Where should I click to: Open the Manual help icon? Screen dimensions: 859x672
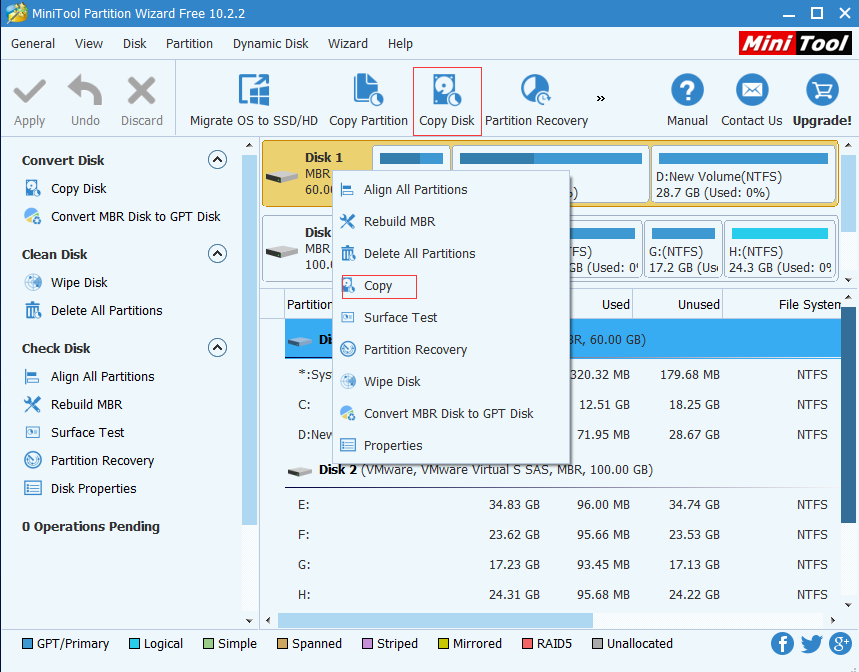687,90
